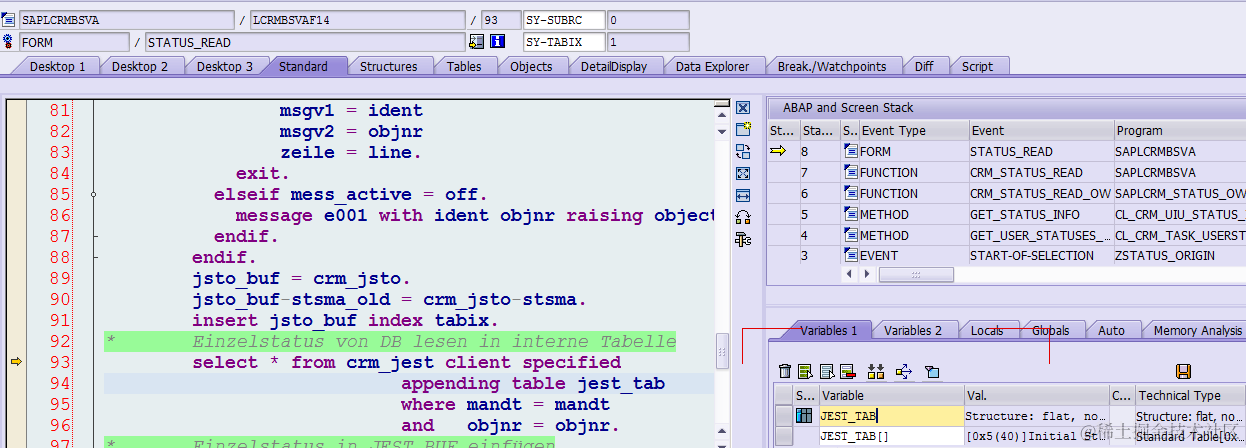Switch to the Variables 2 tab
Image resolution: width=1246 pixels, height=448 pixels.
(x=913, y=330)
